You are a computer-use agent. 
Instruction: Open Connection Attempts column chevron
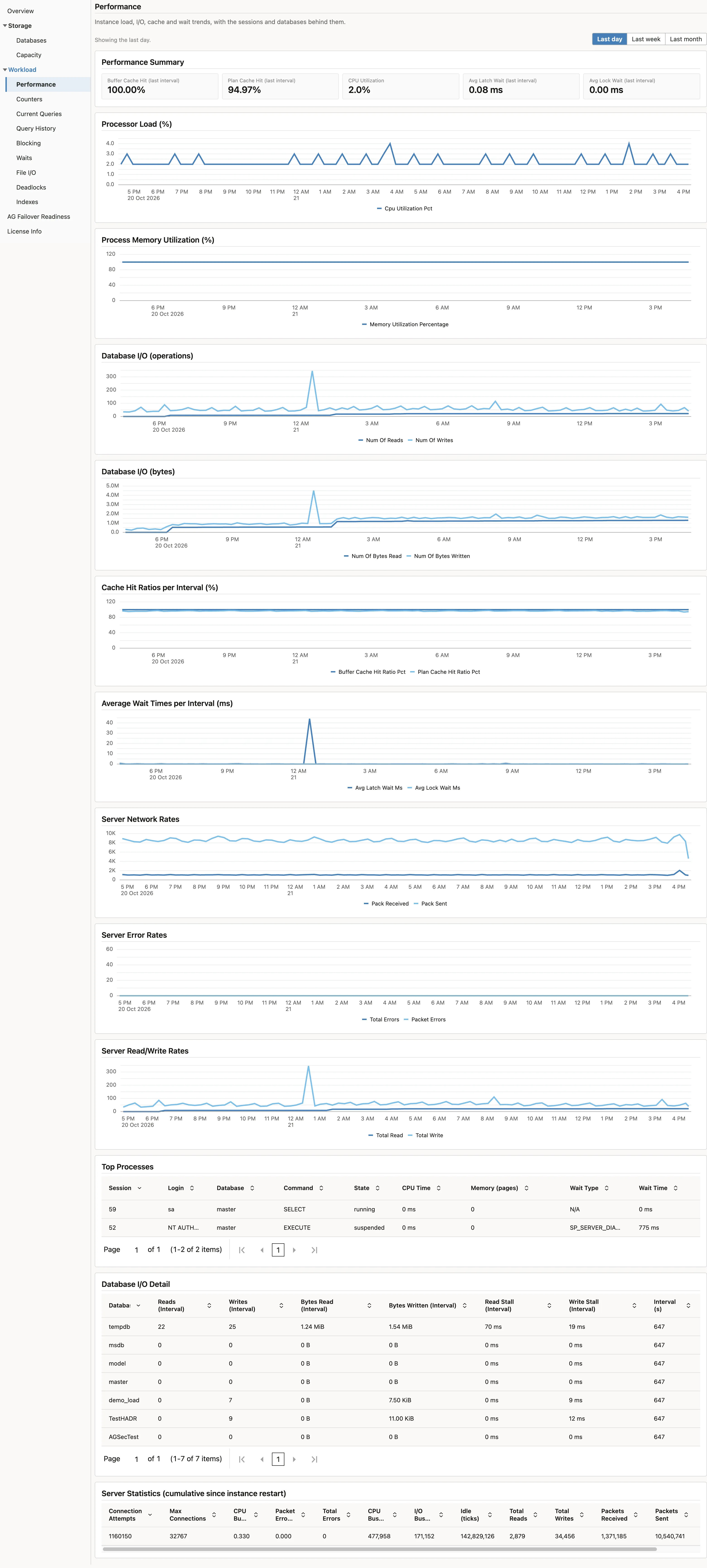tap(150, 1514)
